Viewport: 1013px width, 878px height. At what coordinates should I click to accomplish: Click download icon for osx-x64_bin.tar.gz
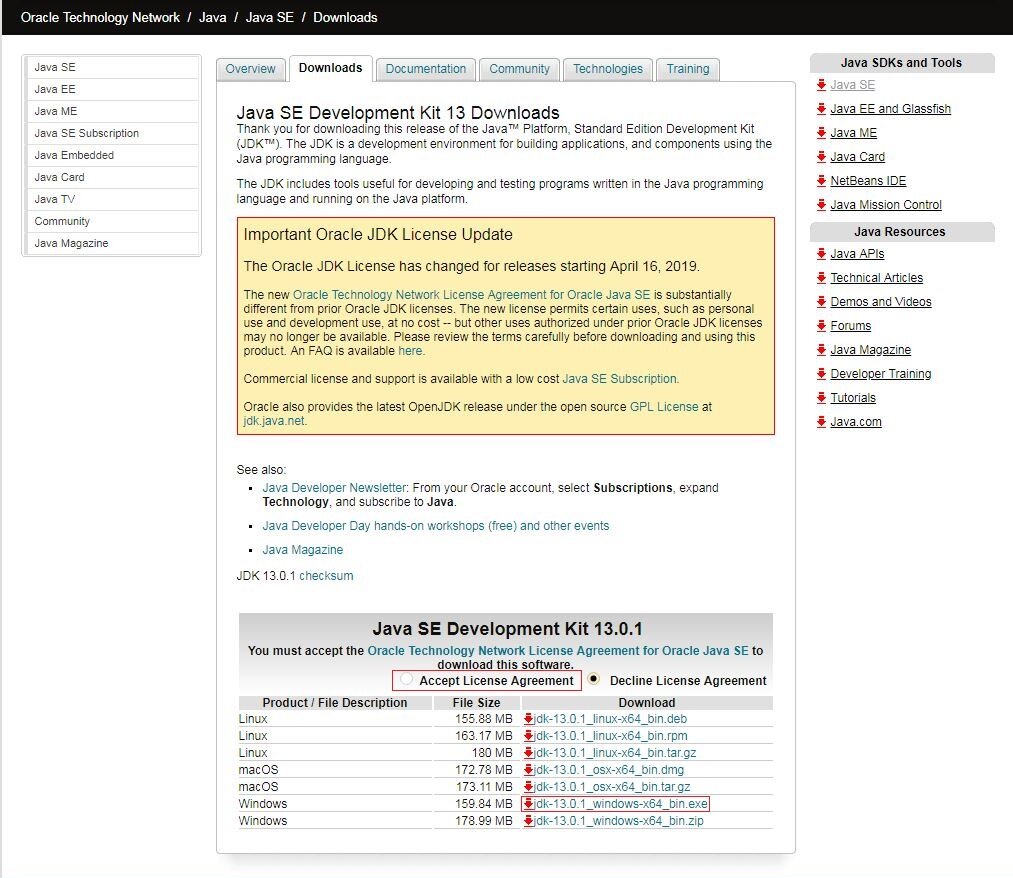pyautogui.click(x=528, y=786)
